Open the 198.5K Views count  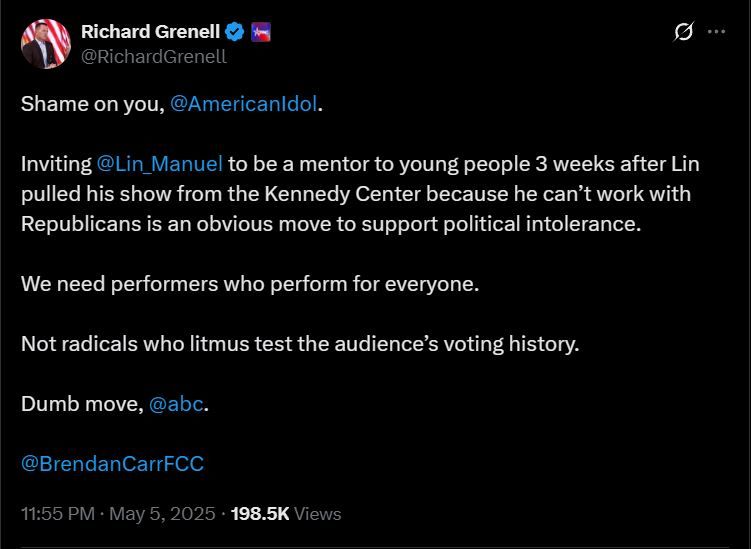(286, 514)
